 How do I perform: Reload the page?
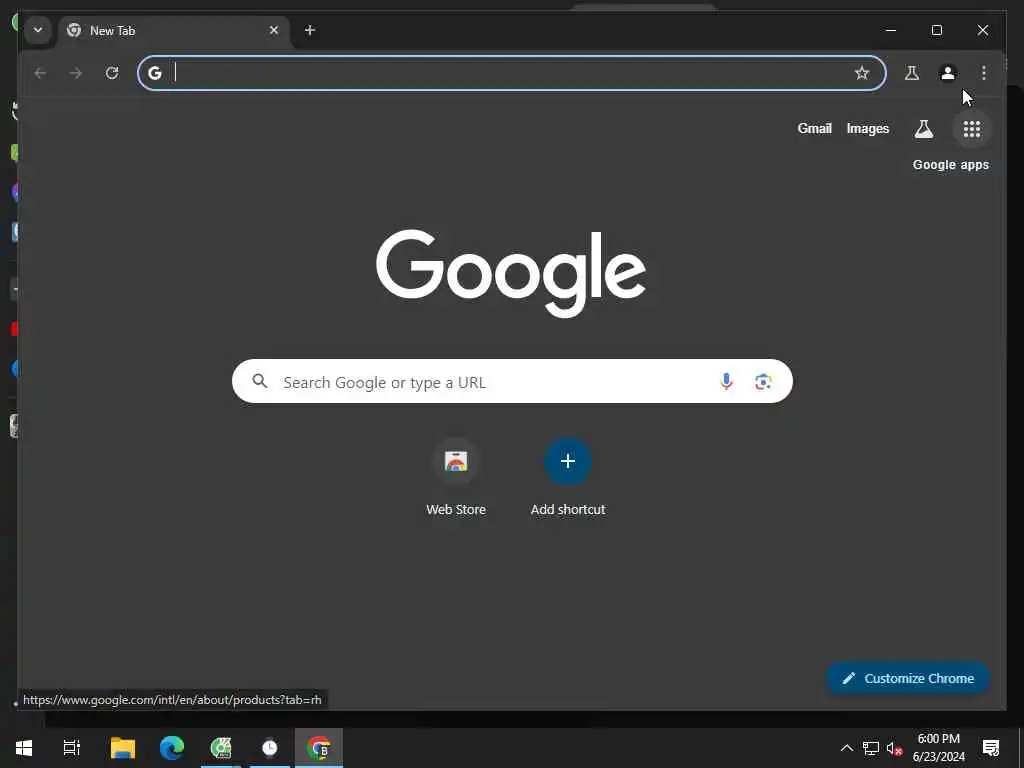112,72
